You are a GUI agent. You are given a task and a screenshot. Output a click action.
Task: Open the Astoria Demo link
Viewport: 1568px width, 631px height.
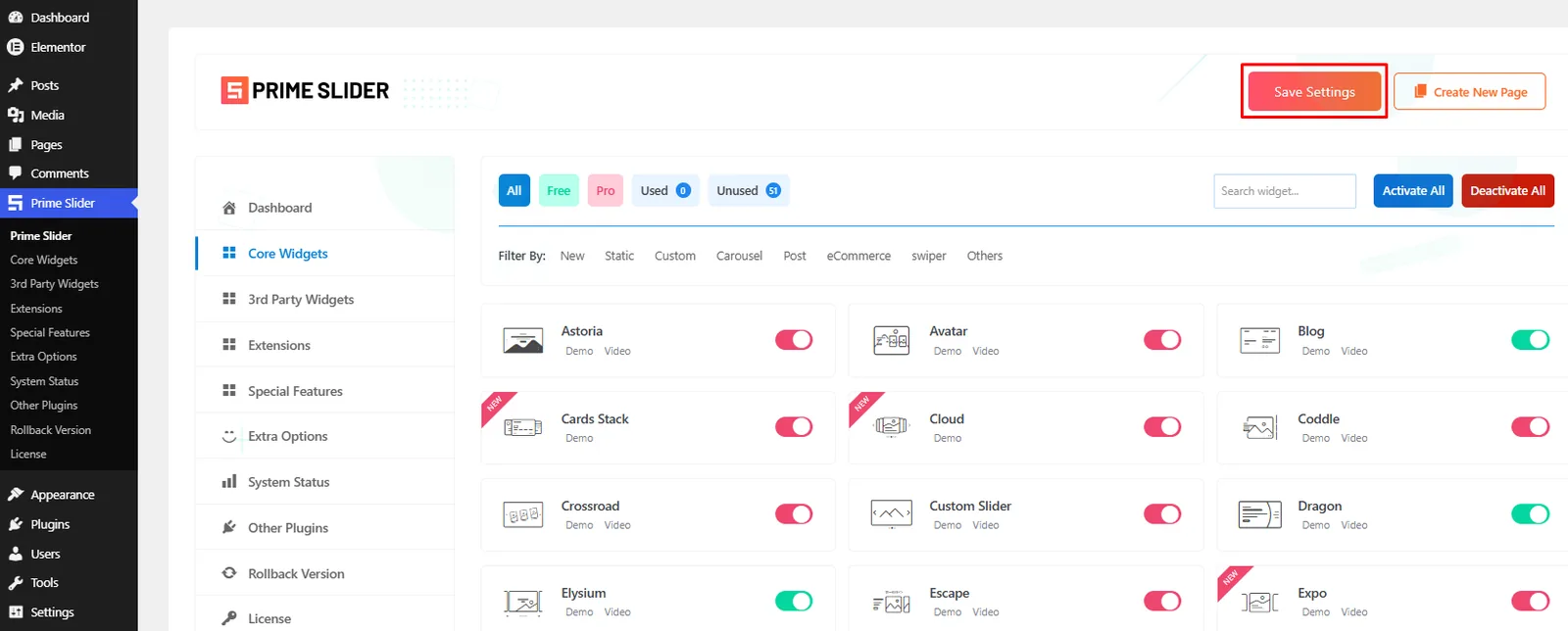579,351
